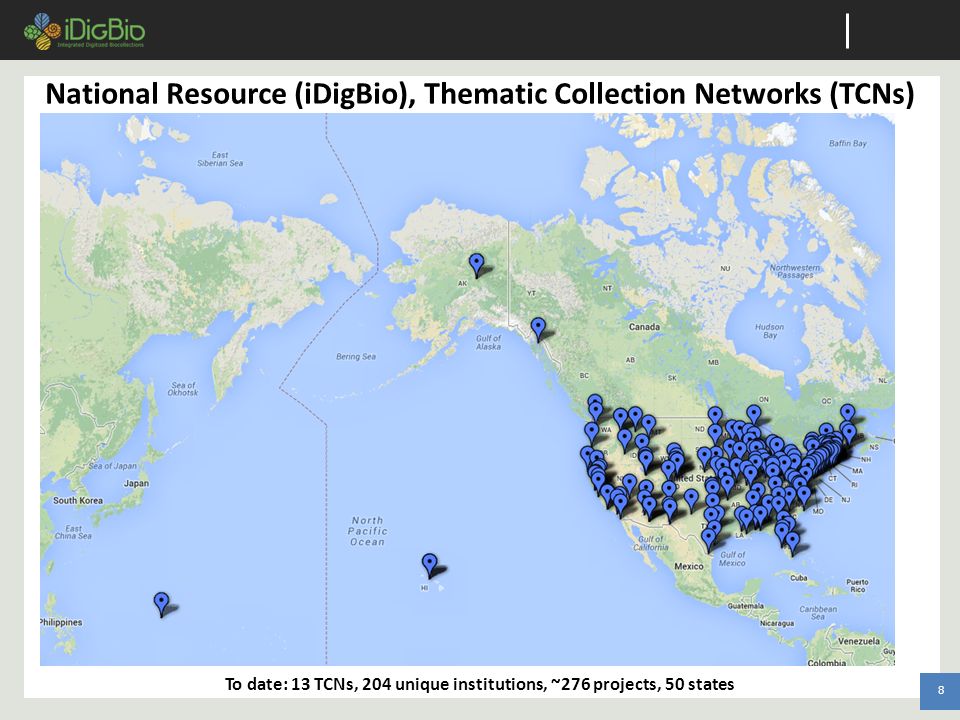
Task: Click the 'YT' territory abbreviation
Action: pos(531,293)
